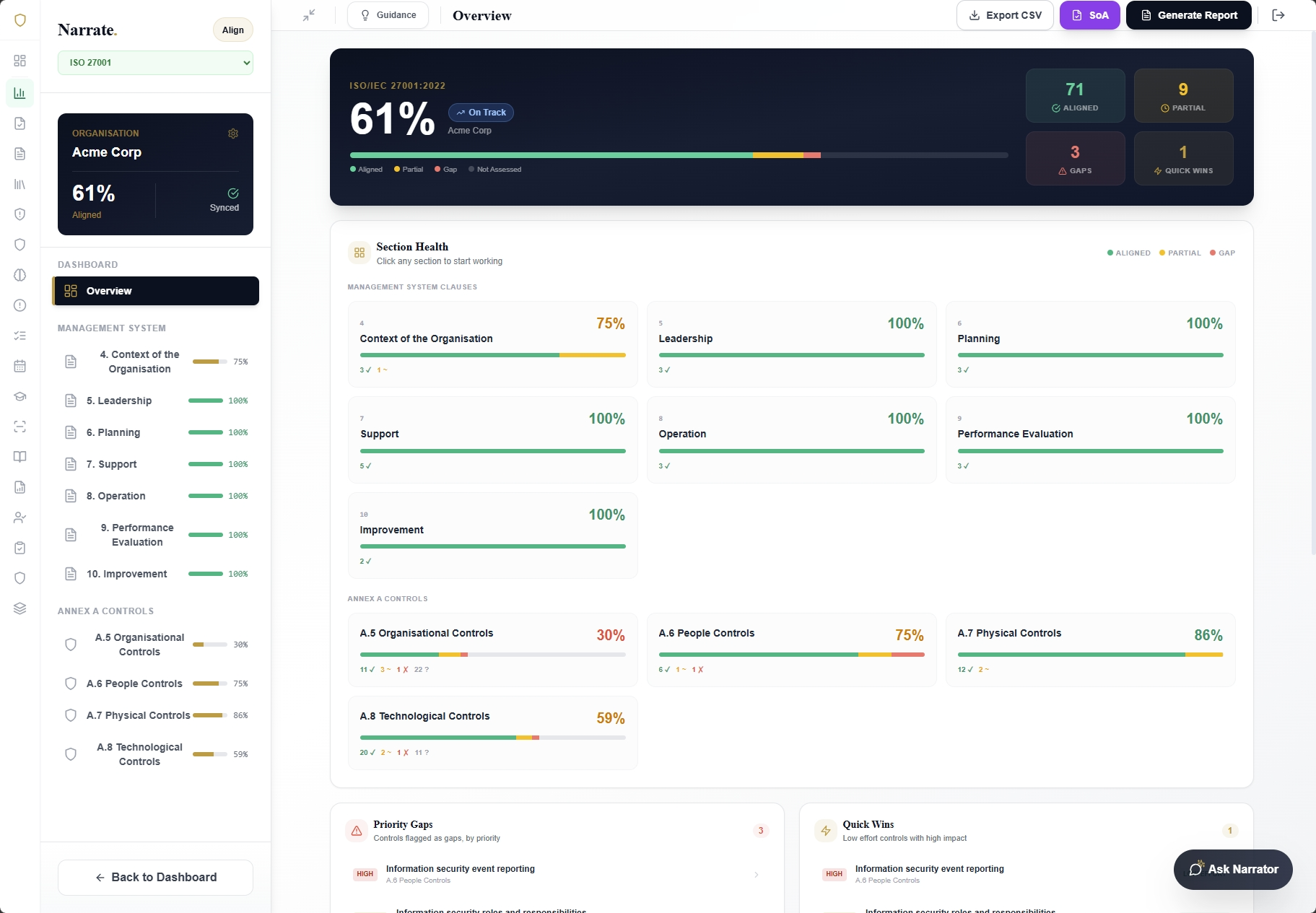Open the 5. Leadership section in sidebar
1316x913 pixels.
(x=119, y=401)
